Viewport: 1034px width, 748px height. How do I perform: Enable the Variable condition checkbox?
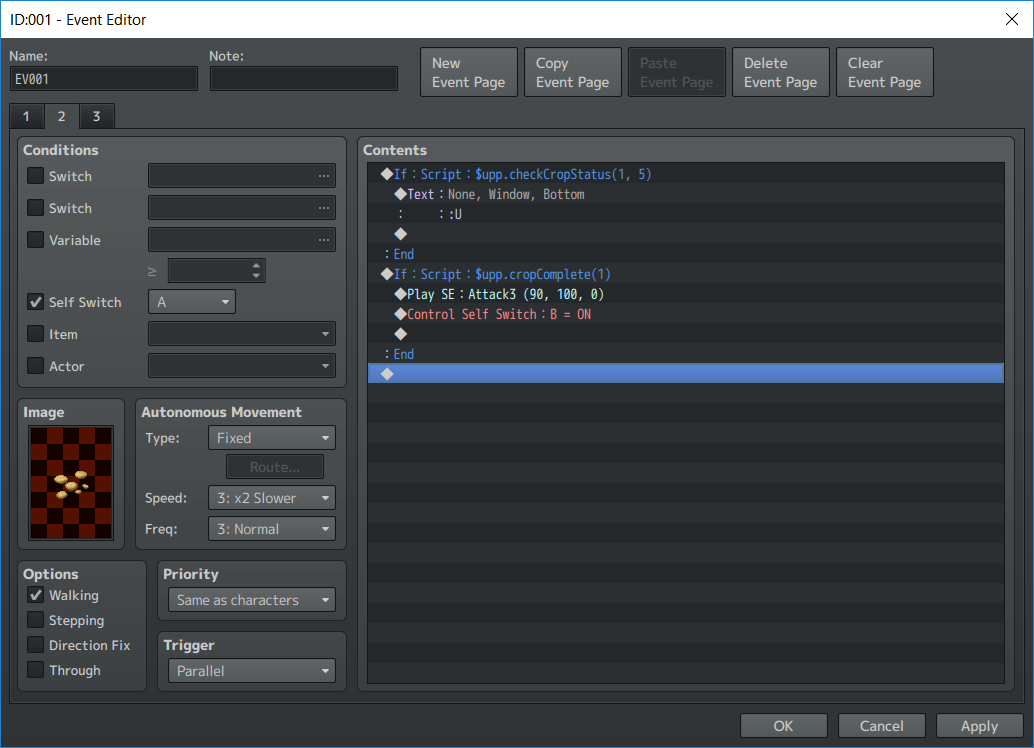click(36, 240)
